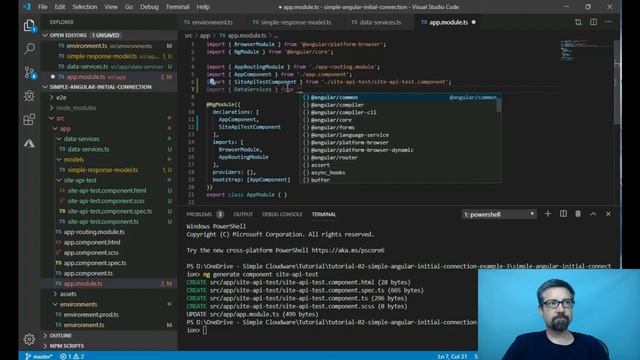Open the Terminal menu
Screen dimensions: 640x360
178,7
